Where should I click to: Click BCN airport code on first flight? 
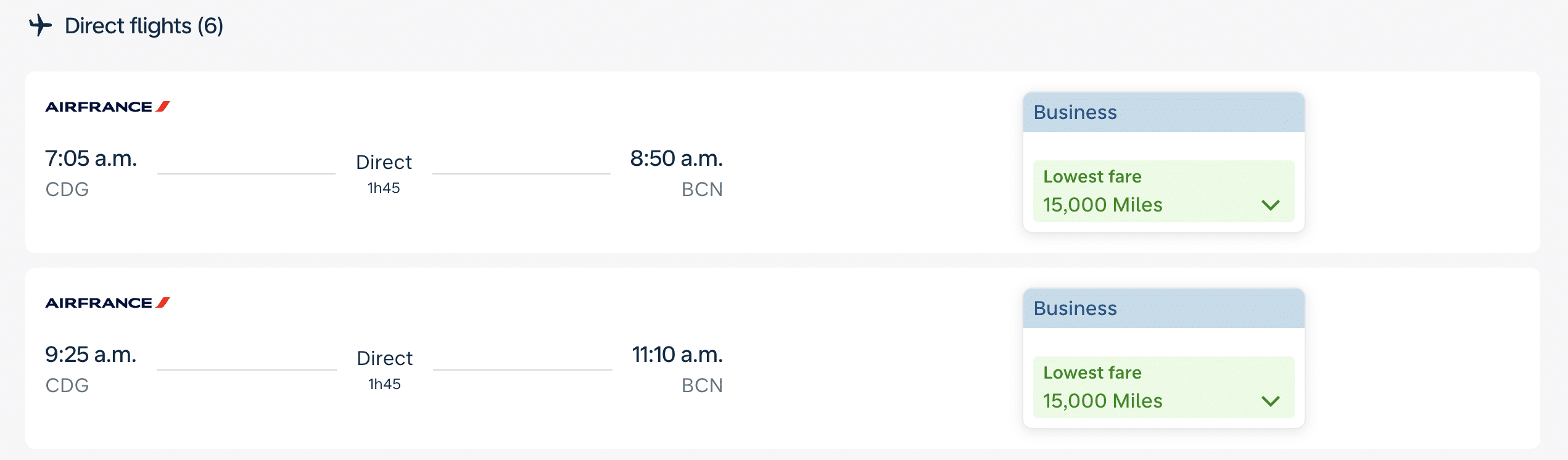click(x=701, y=189)
